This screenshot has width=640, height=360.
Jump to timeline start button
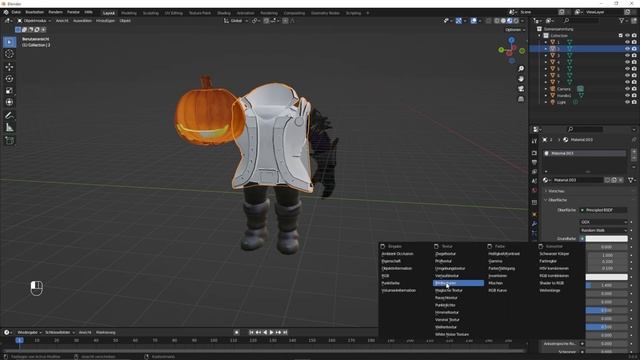coord(251,332)
